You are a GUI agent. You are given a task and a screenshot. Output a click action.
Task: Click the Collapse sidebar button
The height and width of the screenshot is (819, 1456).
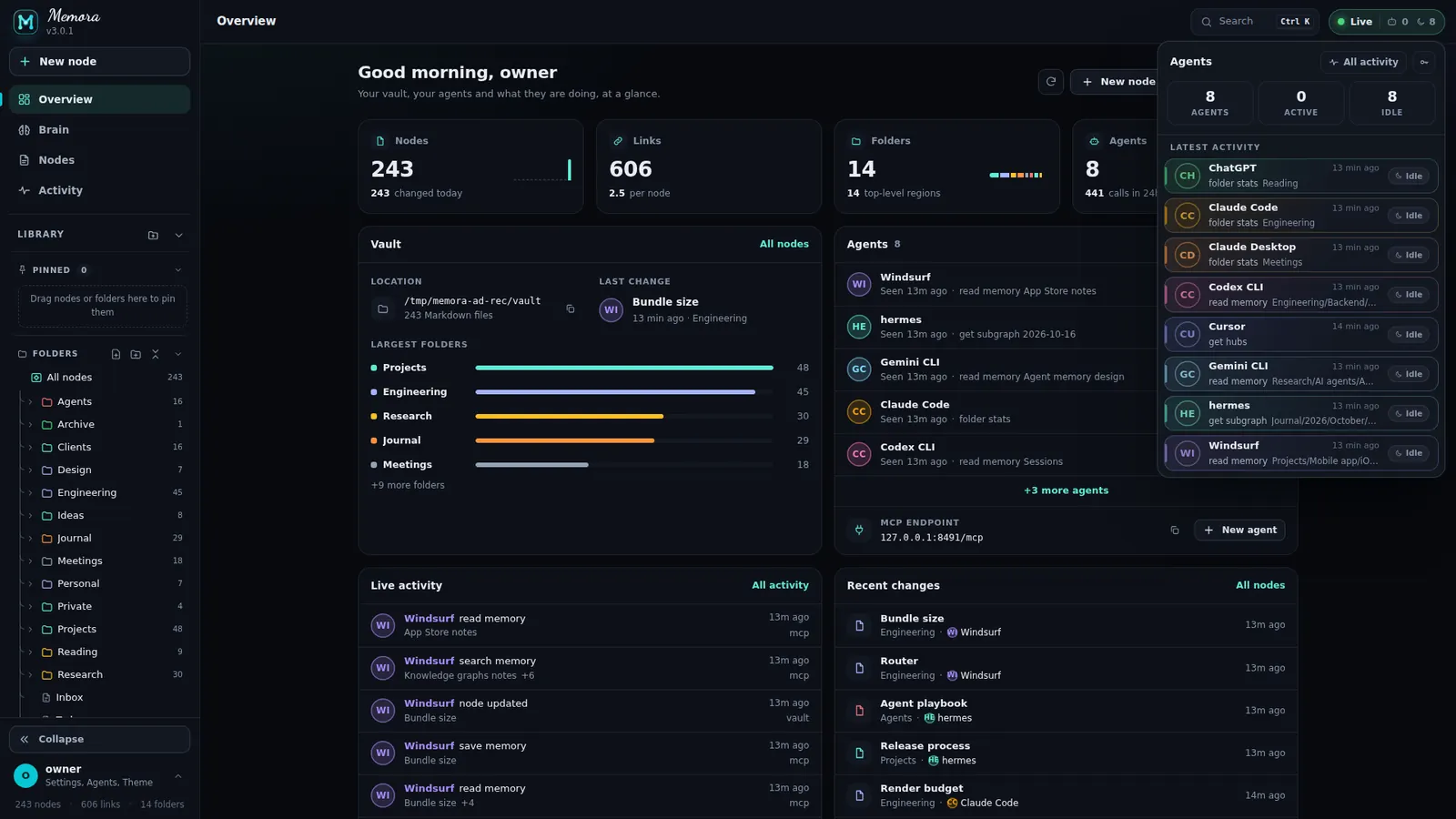click(x=100, y=739)
